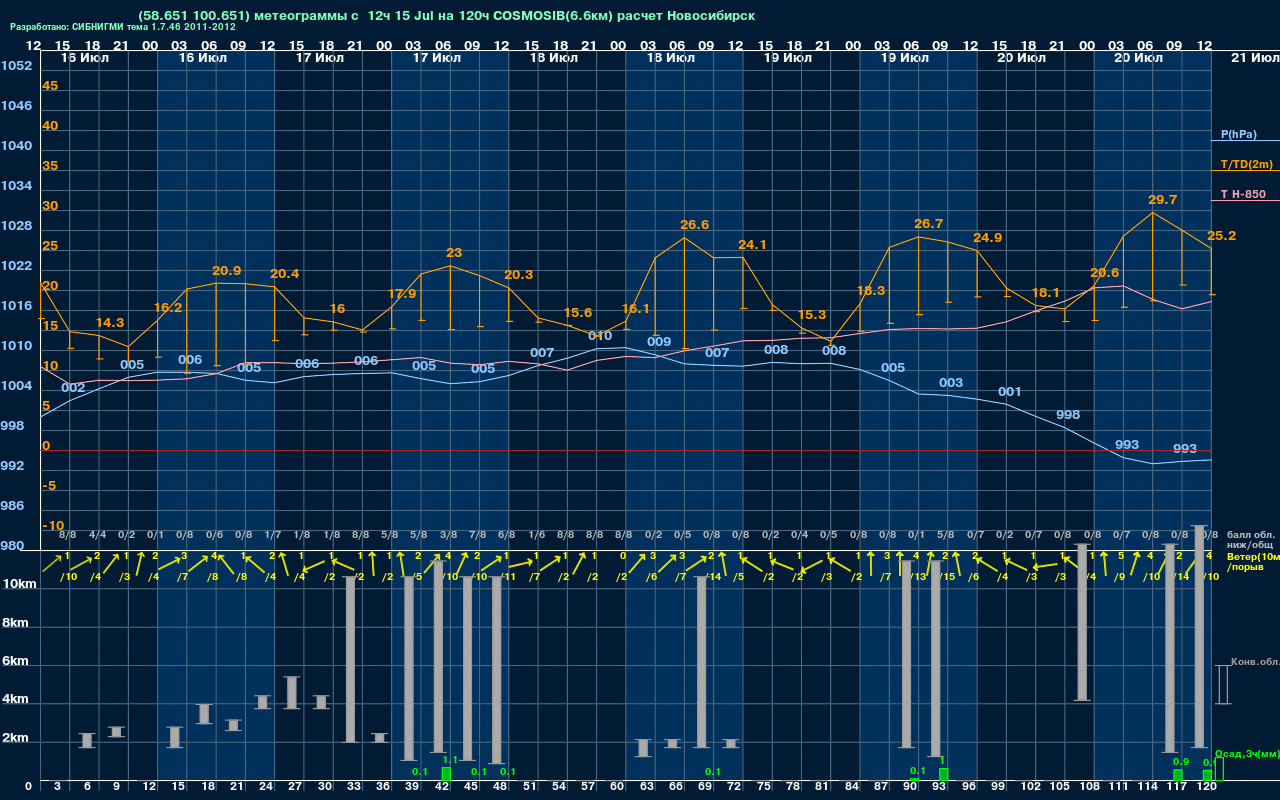
Task: Click the 18.1 temperature label
Action: [x=1045, y=293]
